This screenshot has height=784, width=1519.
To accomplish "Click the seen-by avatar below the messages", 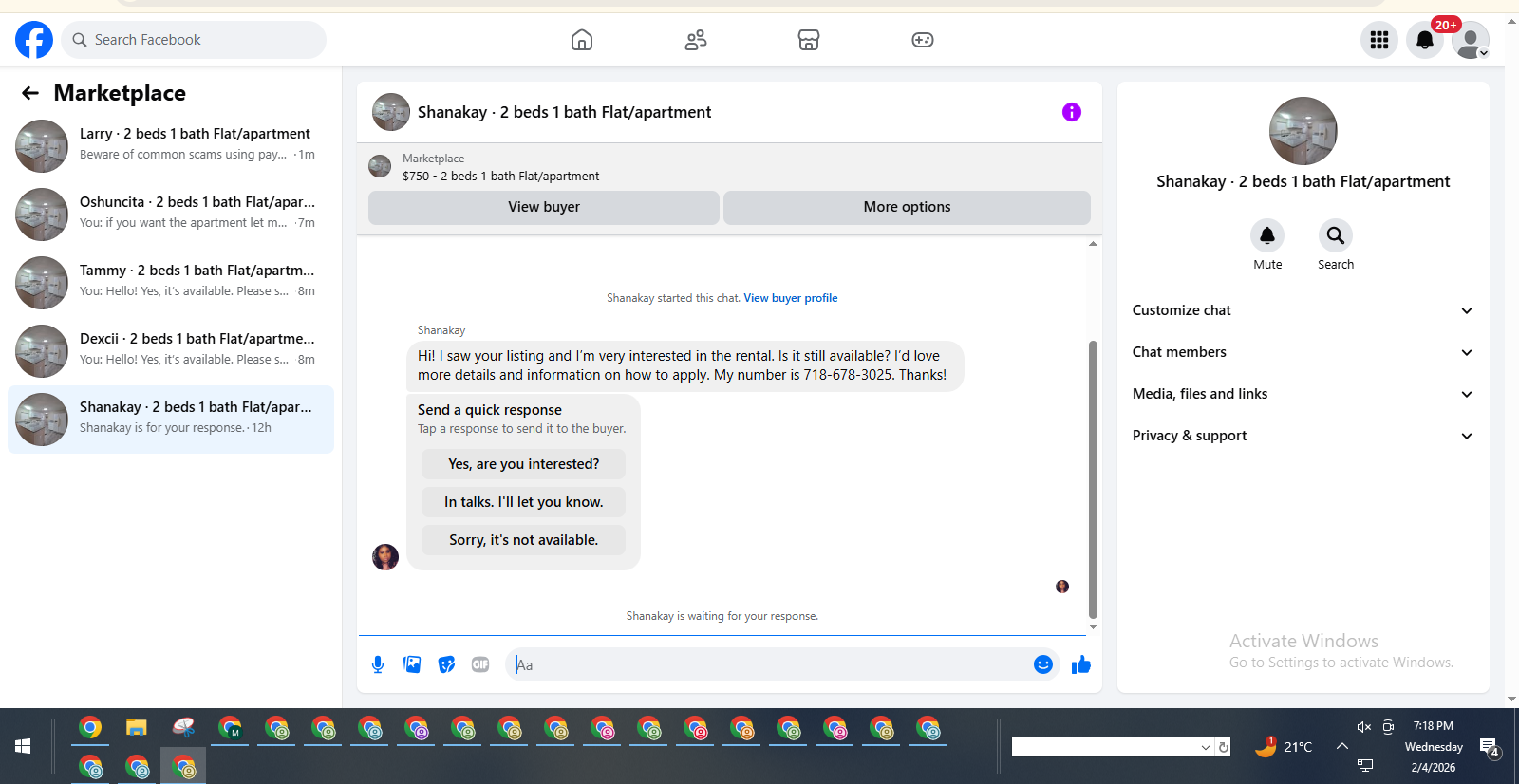I will [x=1062, y=587].
